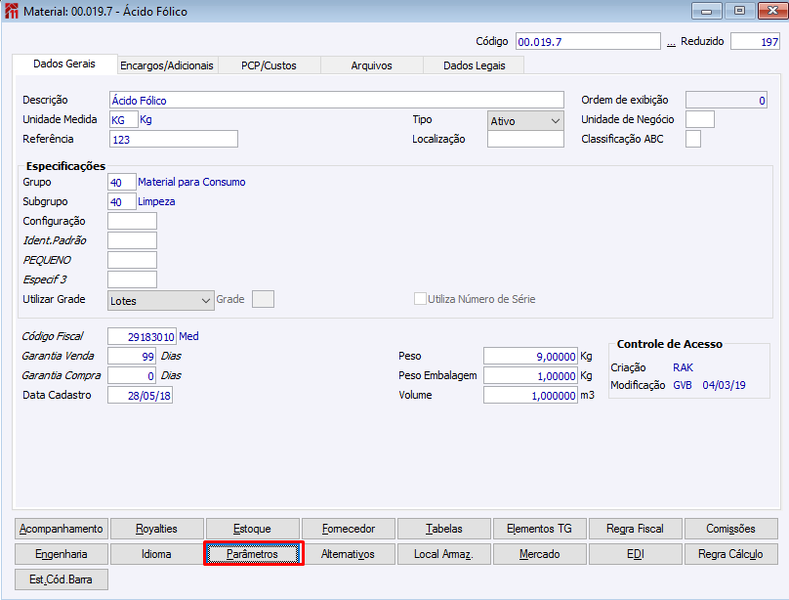789x600 pixels.
Task: Open the Fornecedor button
Action: point(348,529)
